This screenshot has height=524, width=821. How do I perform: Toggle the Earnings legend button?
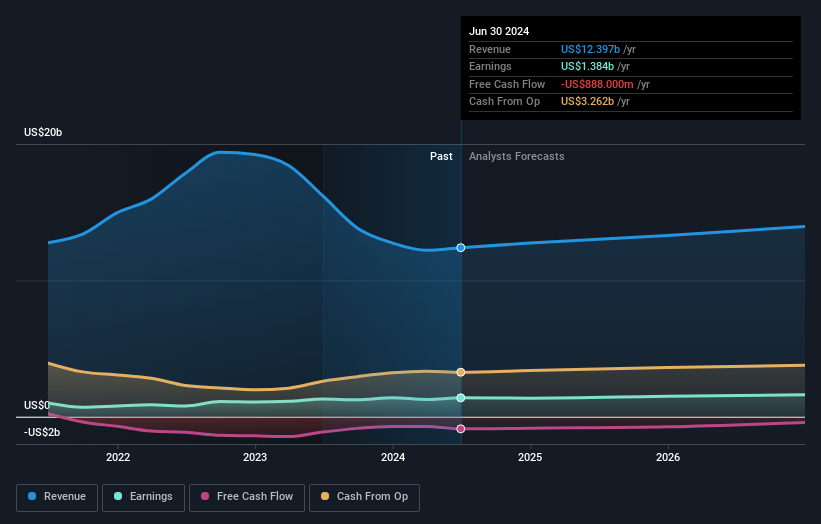coord(143,497)
